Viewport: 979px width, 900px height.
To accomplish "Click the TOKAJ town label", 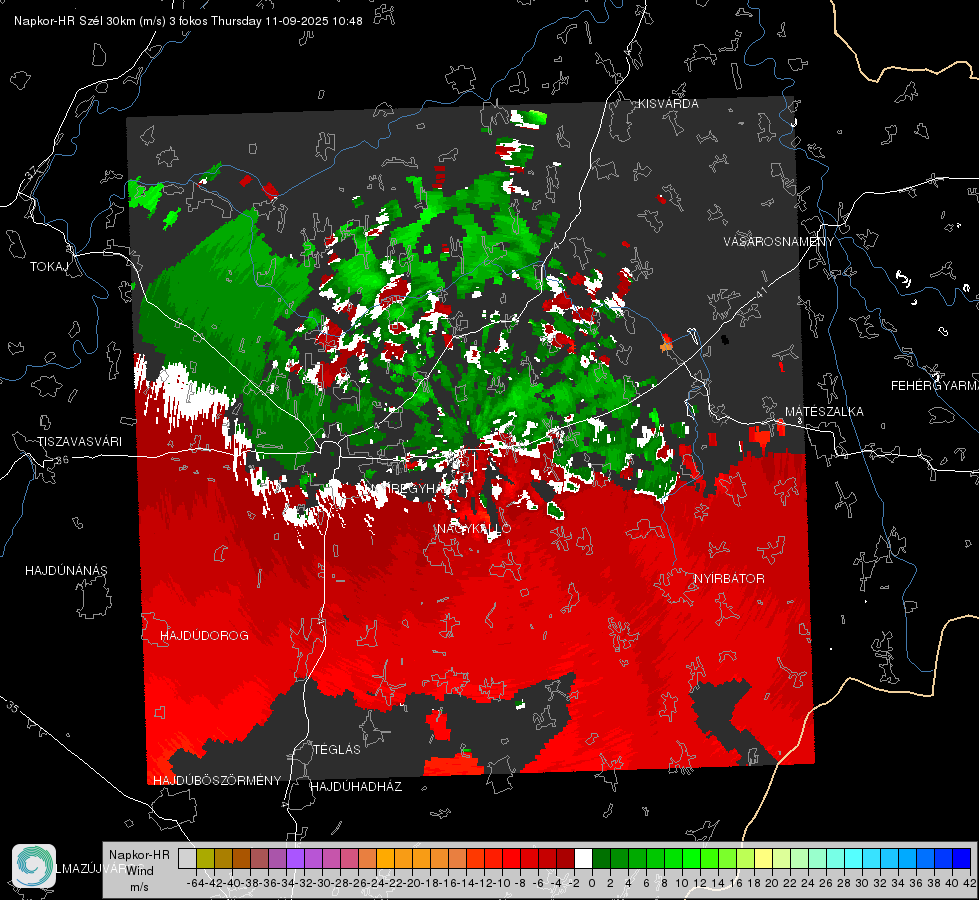I will pyautogui.click(x=49, y=267).
